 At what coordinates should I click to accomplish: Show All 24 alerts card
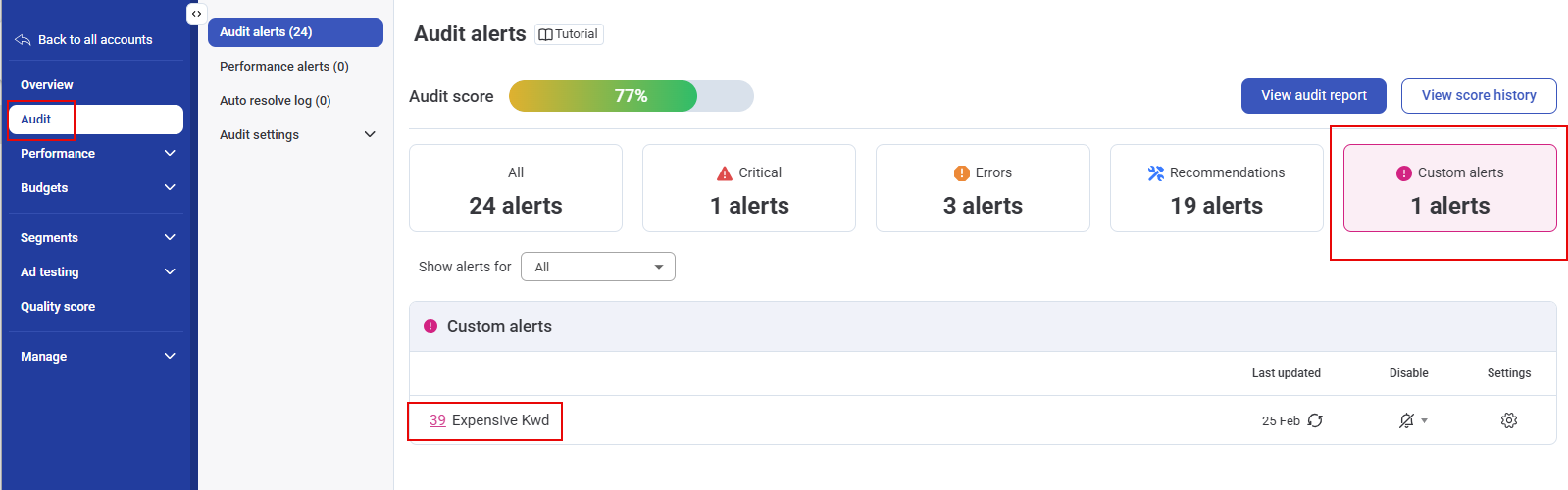tap(516, 188)
